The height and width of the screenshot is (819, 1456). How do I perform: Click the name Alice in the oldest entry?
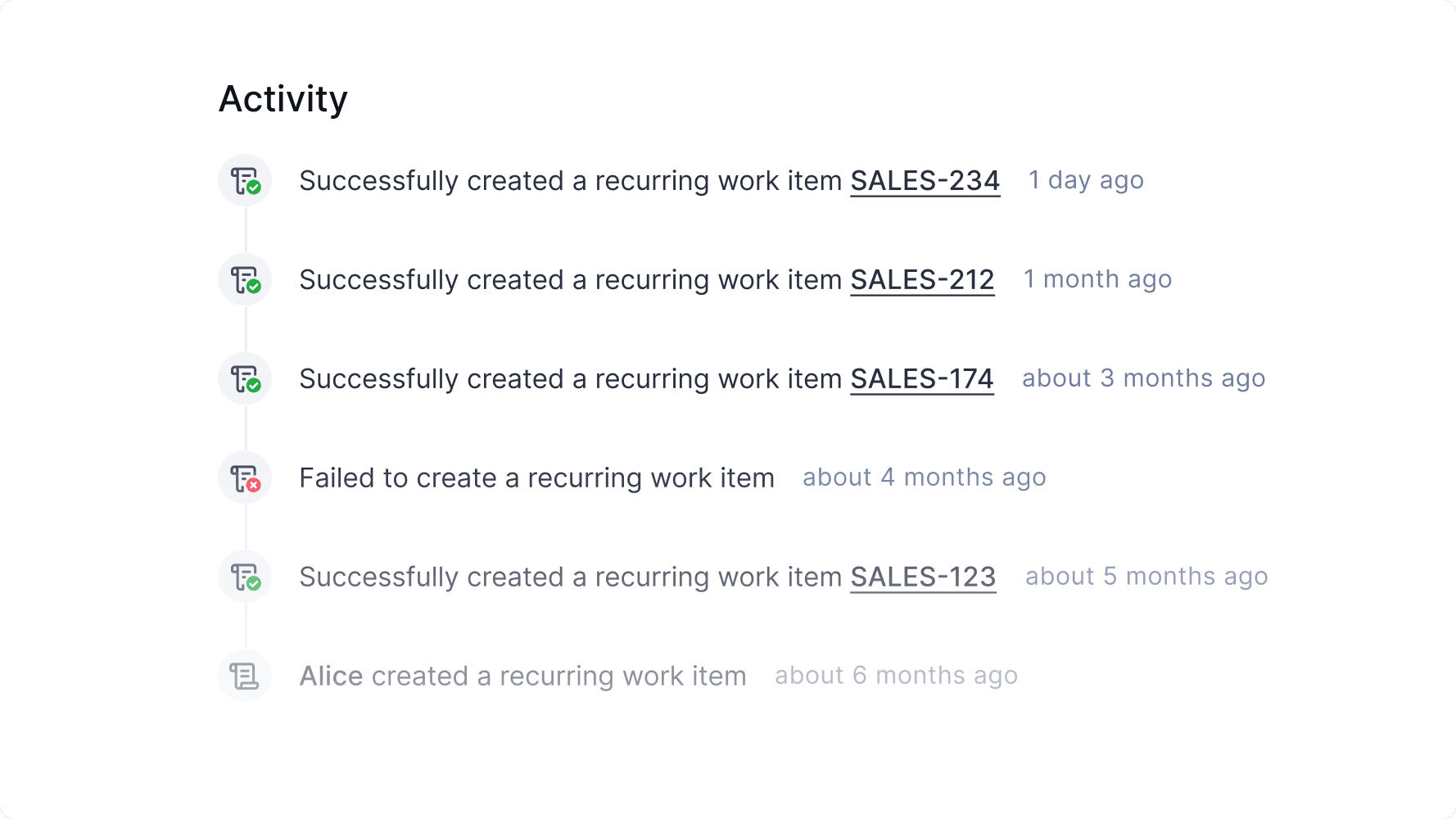331,675
